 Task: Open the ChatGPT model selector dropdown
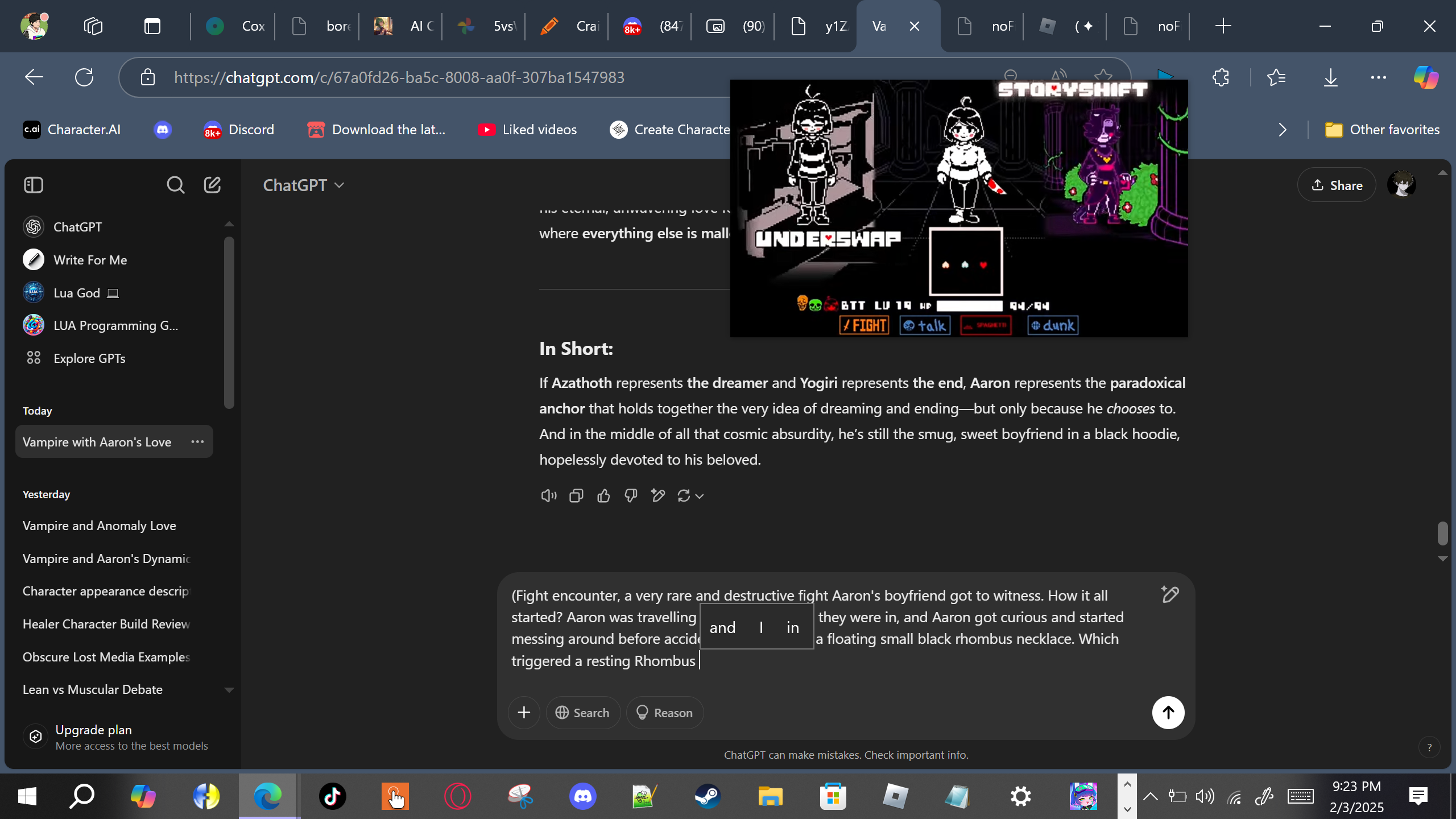pyautogui.click(x=304, y=185)
